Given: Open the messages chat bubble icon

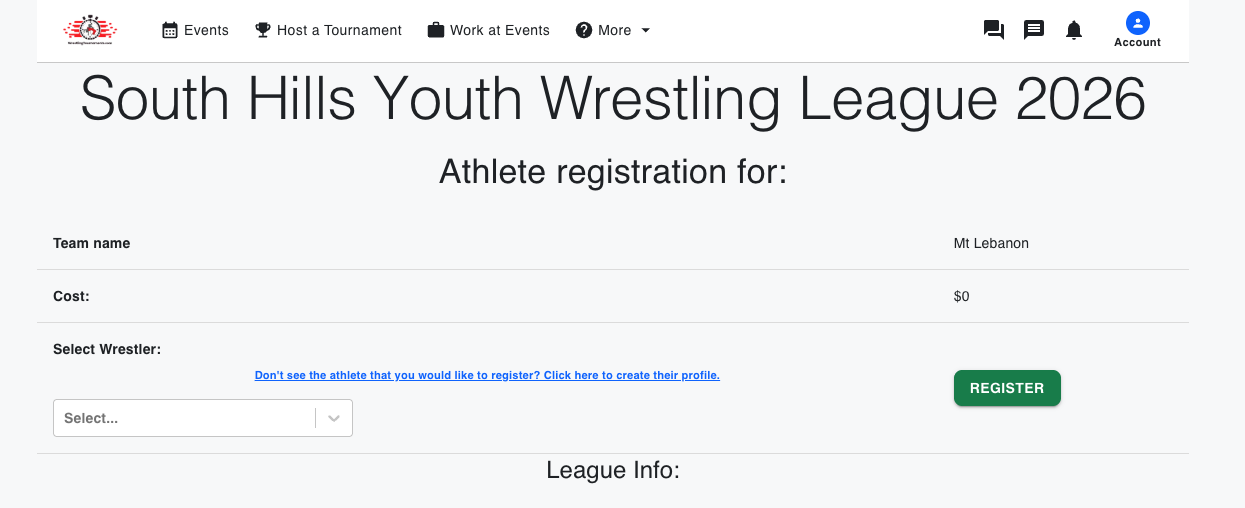Looking at the screenshot, I should point(1034,30).
